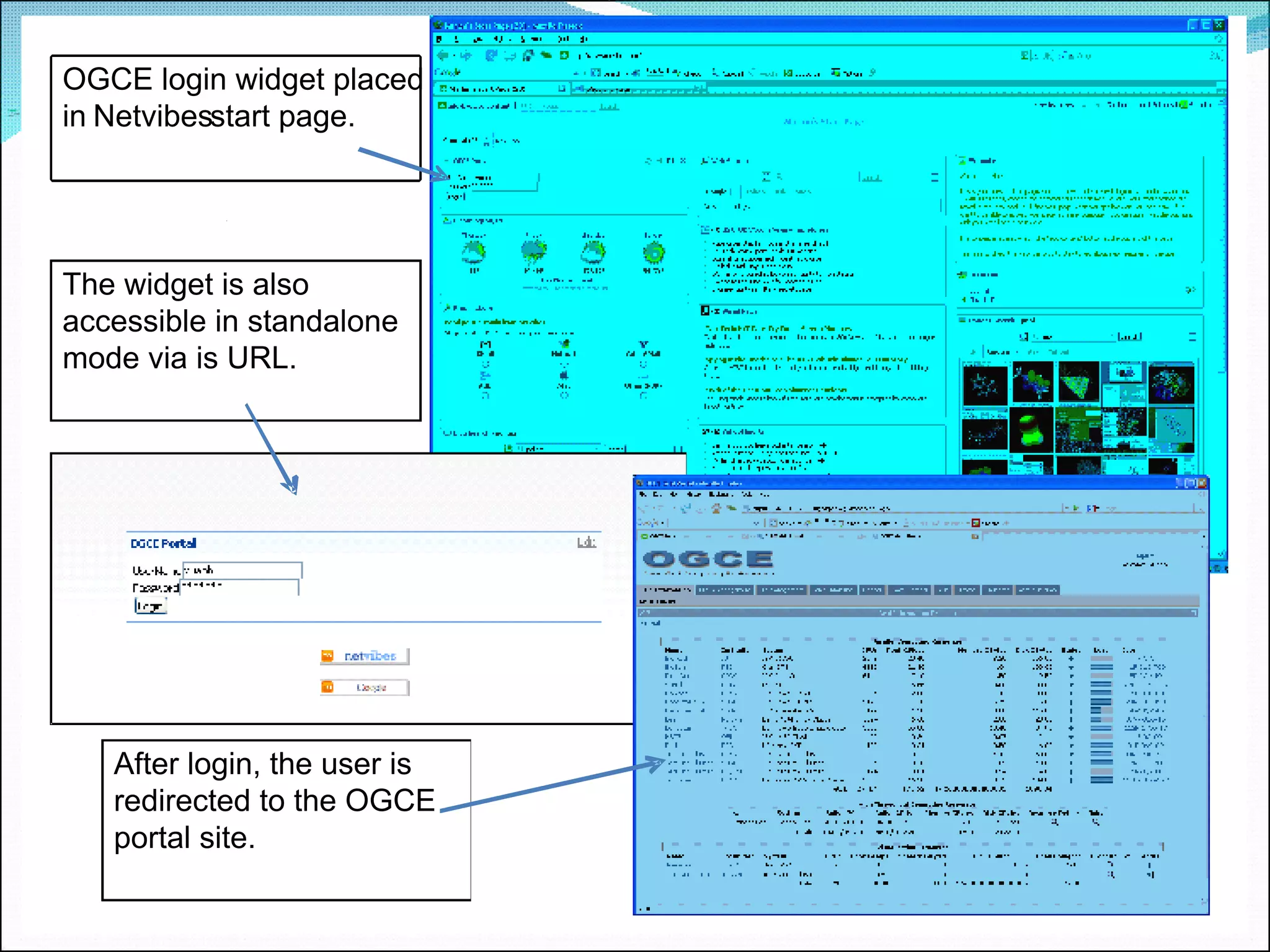Screen dimensions: 1270x952
Task: Click the Login button in OGCE Portal widget
Action: click(151, 606)
